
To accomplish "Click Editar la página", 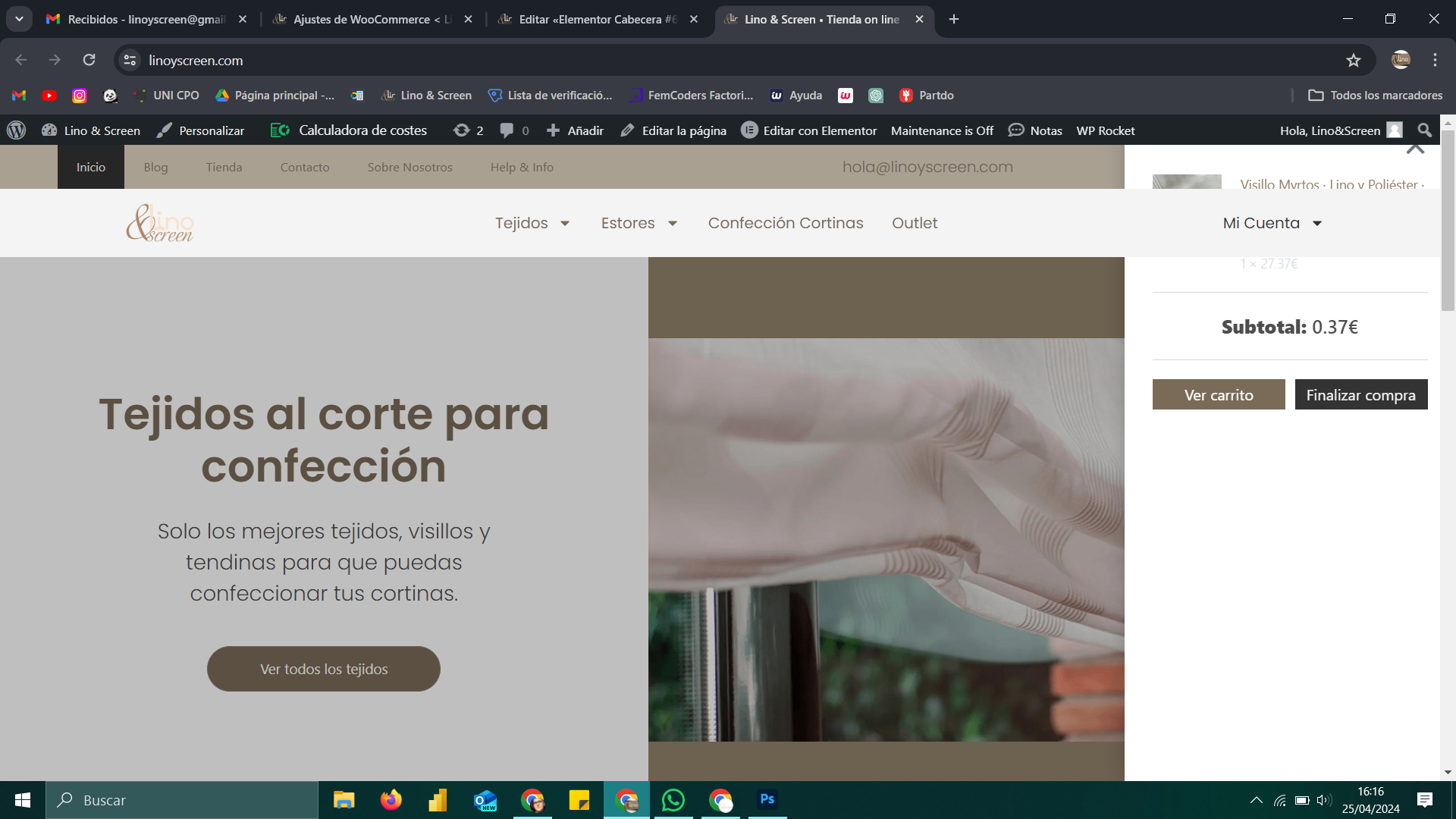I will (x=673, y=130).
